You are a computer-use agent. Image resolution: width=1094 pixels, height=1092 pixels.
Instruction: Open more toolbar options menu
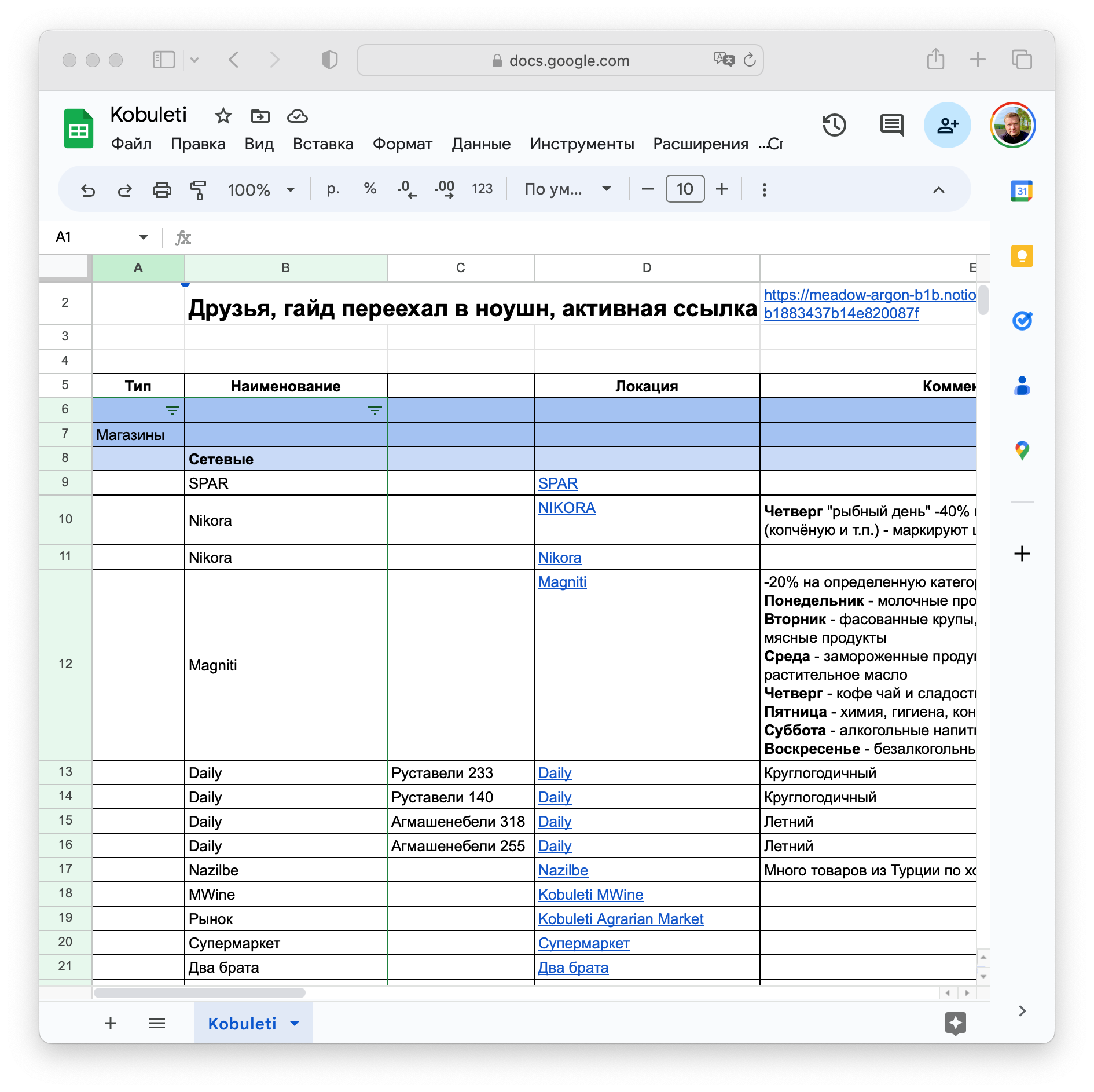(x=765, y=189)
